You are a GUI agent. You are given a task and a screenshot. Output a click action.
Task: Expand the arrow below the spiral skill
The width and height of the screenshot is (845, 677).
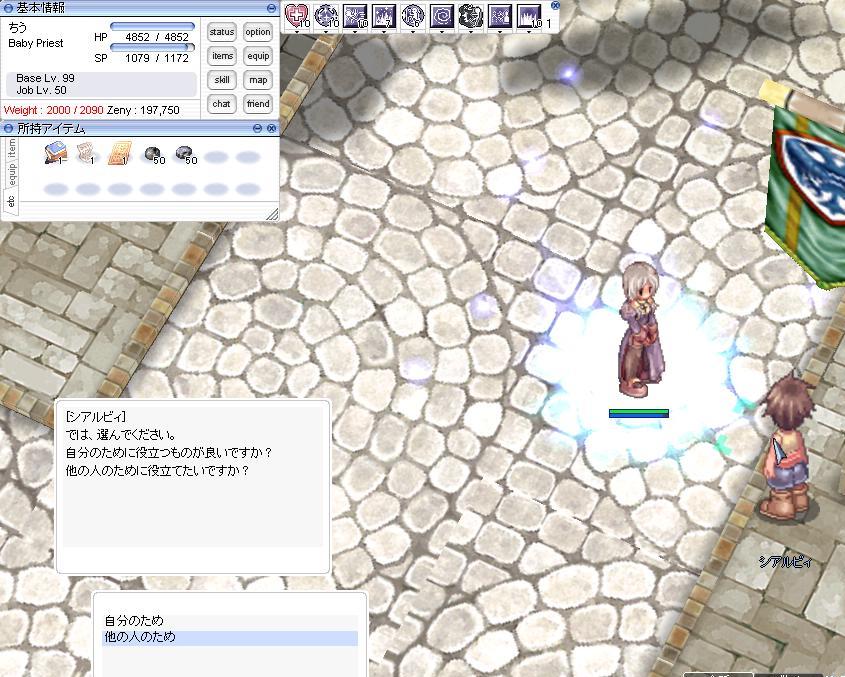(x=442, y=32)
